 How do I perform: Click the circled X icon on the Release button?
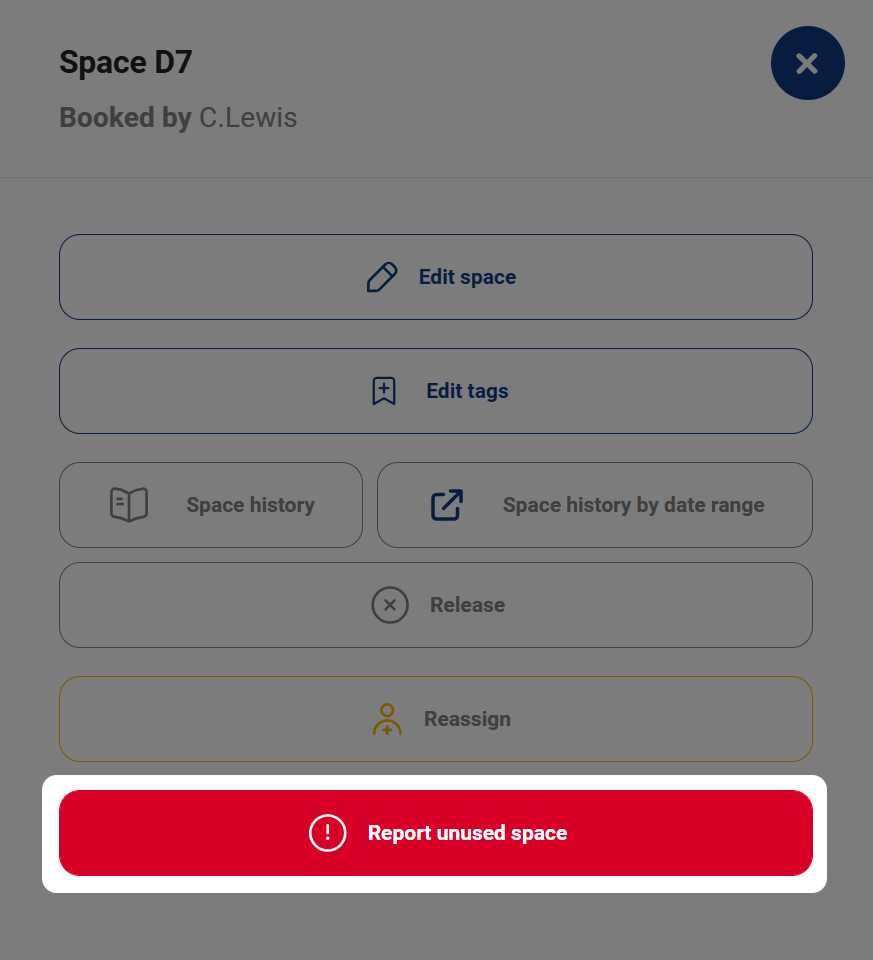tap(390, 605)
